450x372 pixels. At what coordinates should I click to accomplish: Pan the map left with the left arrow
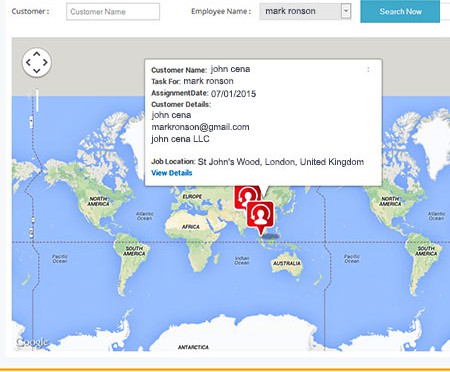(28, 62)
